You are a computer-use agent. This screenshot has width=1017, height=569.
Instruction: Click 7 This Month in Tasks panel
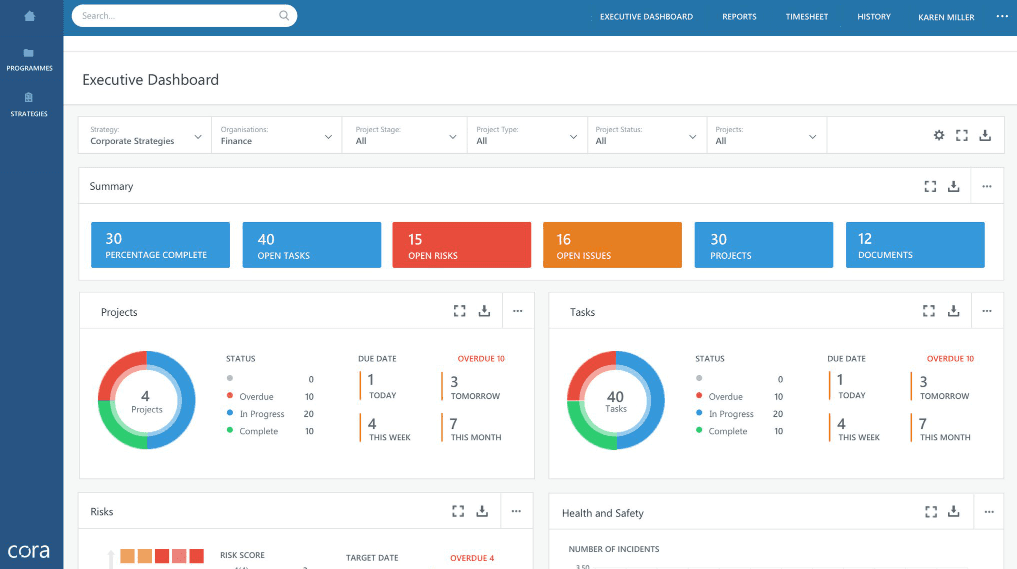click(x=941, y=428)
